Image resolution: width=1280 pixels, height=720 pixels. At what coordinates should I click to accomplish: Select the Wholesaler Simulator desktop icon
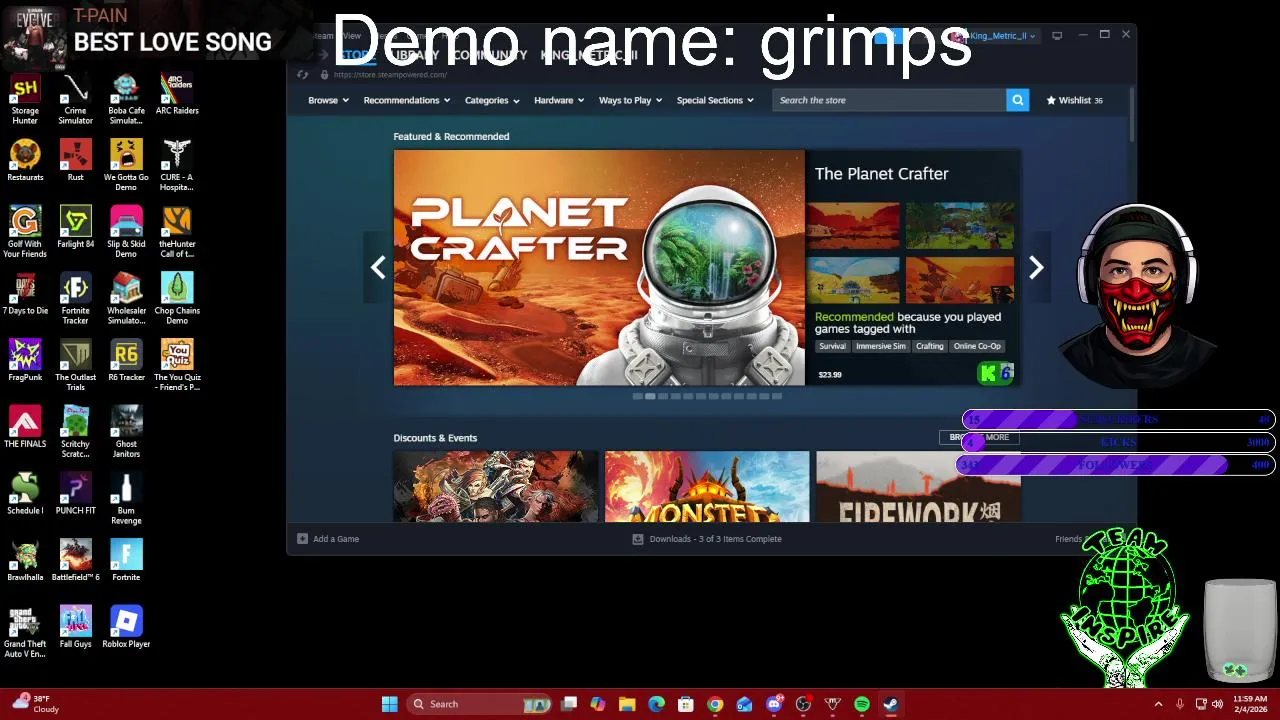point(126,299)
